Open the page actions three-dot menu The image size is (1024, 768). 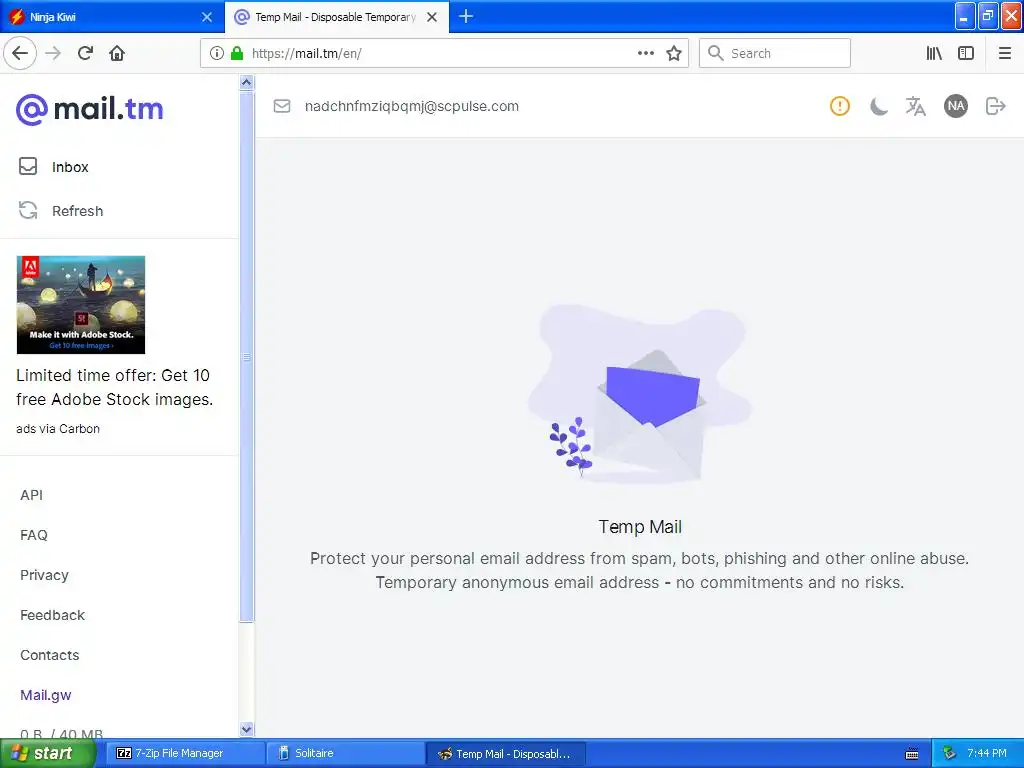(x=645, y=53)
